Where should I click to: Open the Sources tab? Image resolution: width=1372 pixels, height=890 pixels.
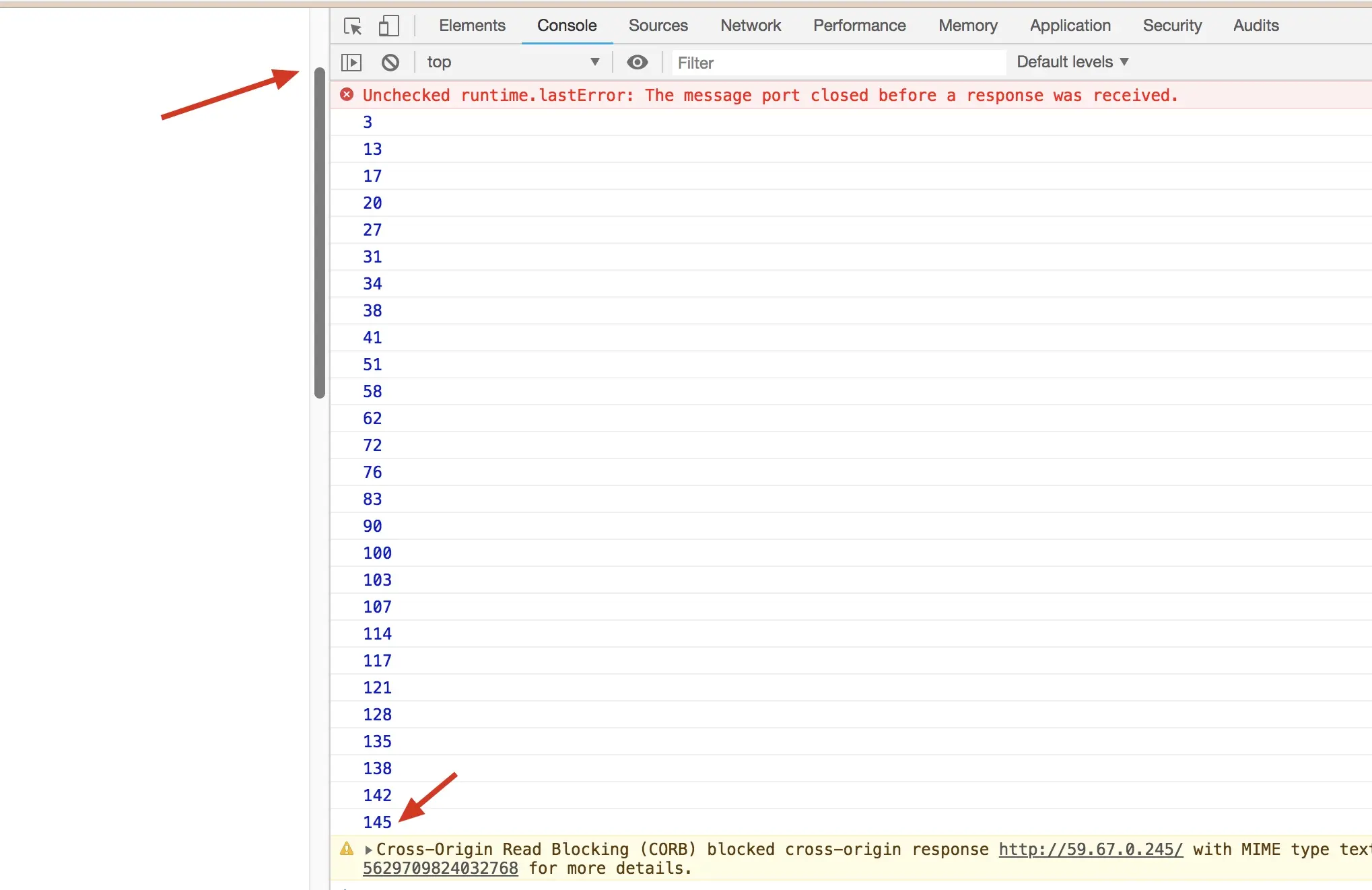(658, 26)
